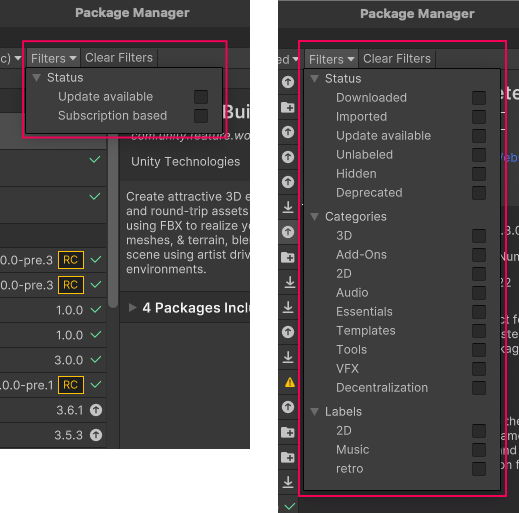Click the Decentralization category label
519x513 pixels.
(x=382, y=388)
